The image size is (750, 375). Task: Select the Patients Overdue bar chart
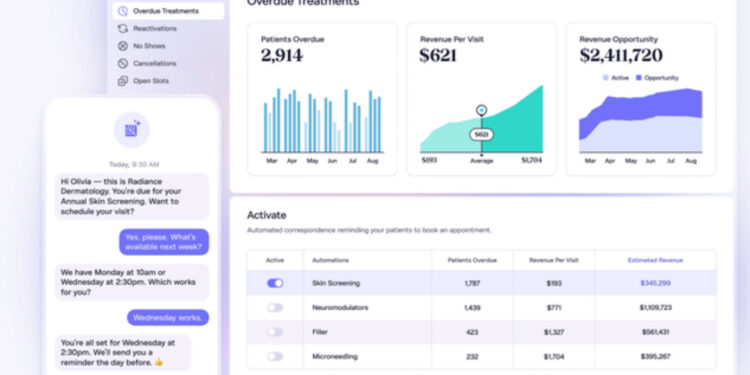(x=322, y=121)
